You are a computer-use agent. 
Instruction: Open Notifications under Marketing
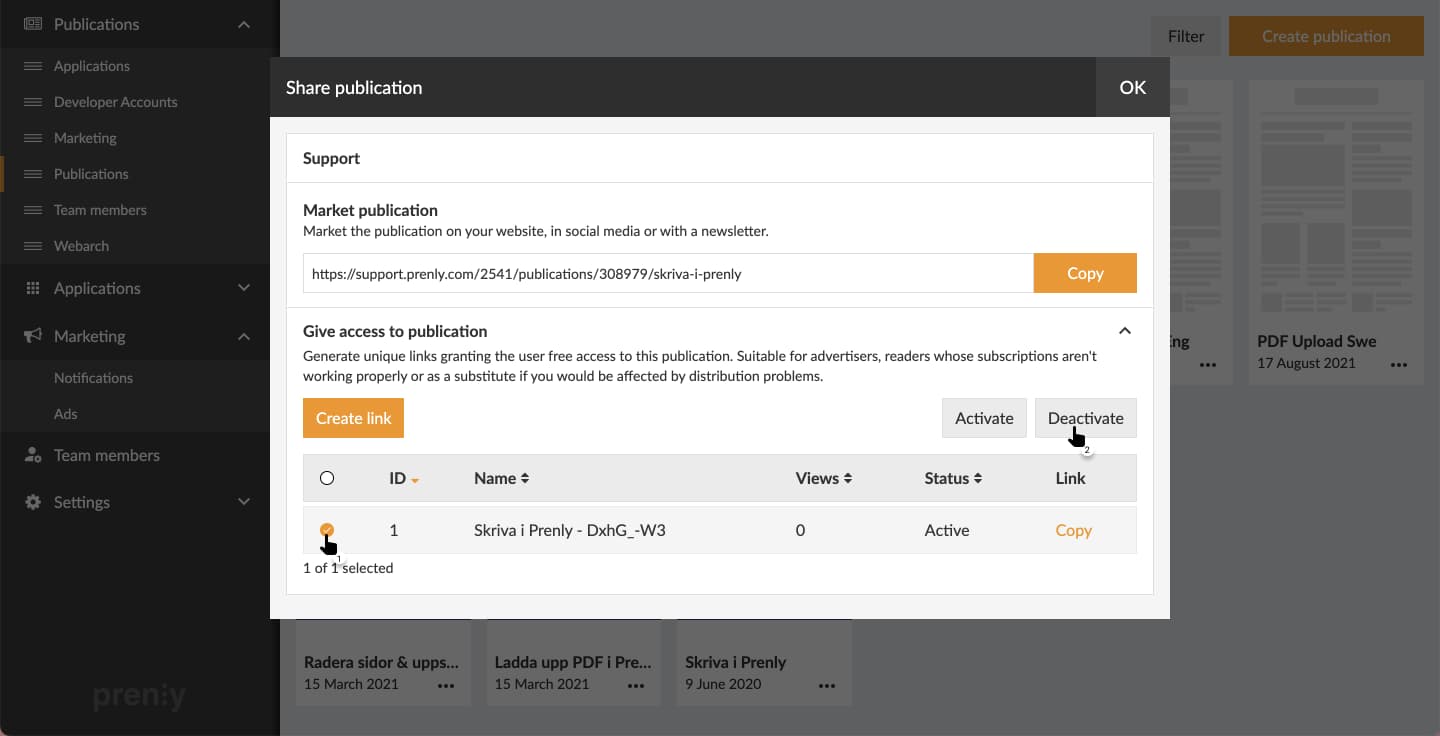tap(93, 378)
